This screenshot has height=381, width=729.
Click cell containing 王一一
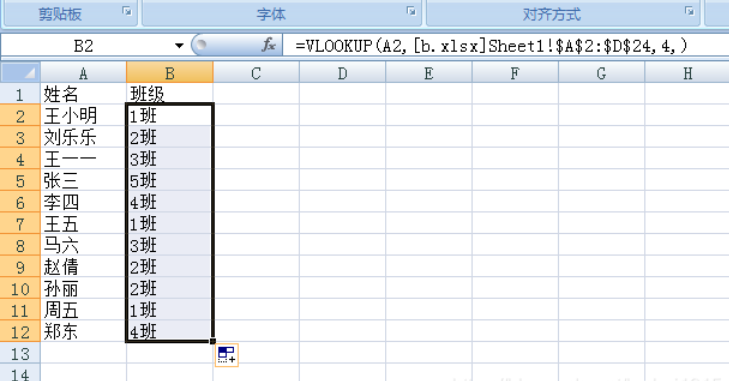pyautogui.click(x=83, y=159)
